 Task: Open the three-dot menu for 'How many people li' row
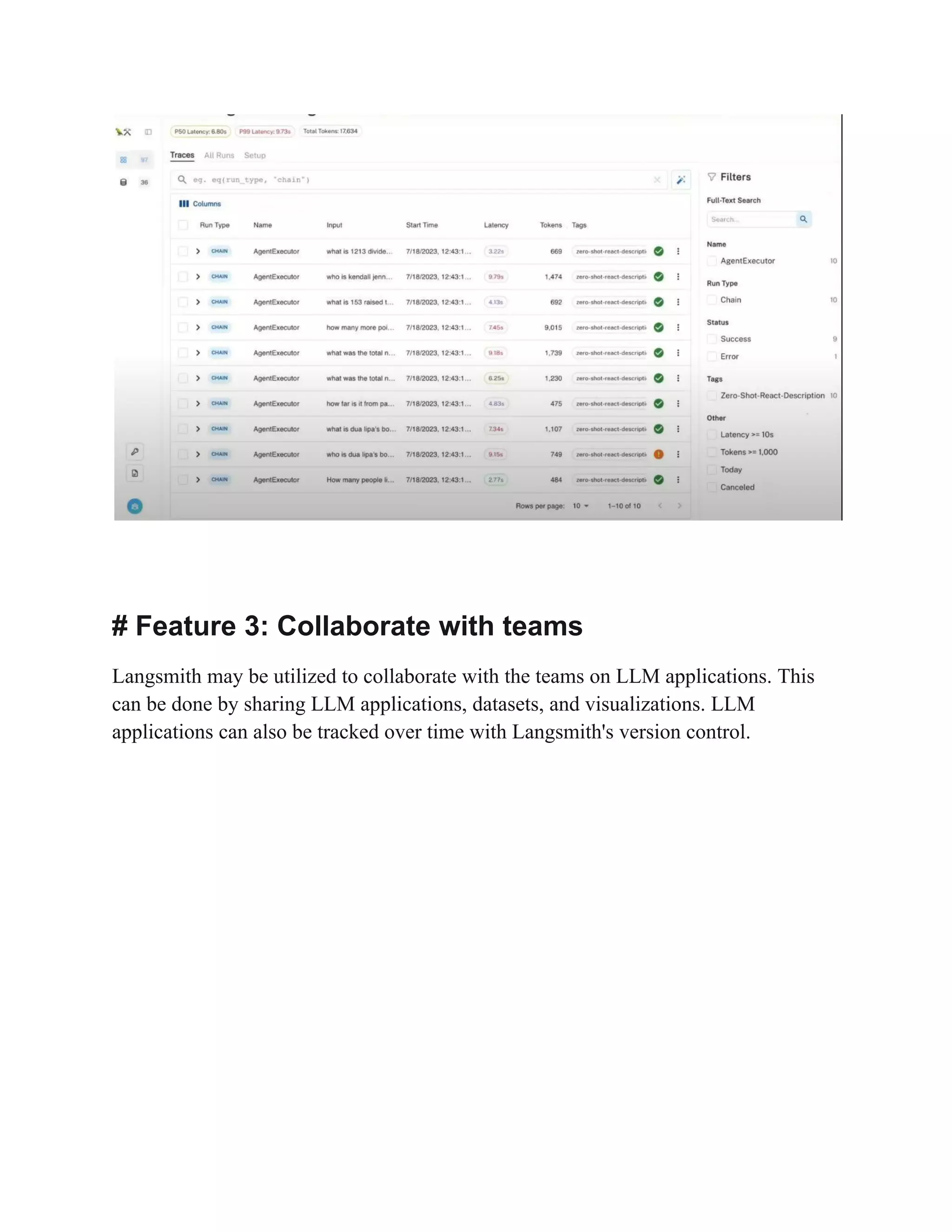[678, 480]
